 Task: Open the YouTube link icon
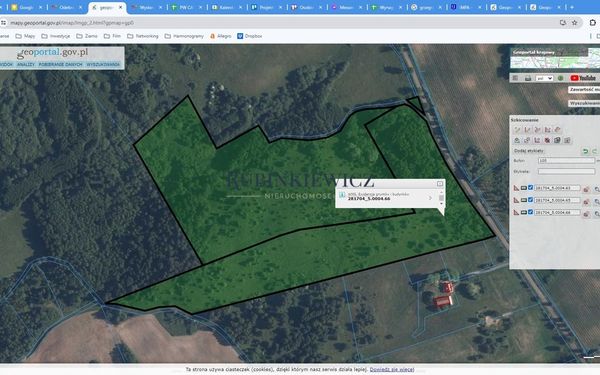(583, 78)
